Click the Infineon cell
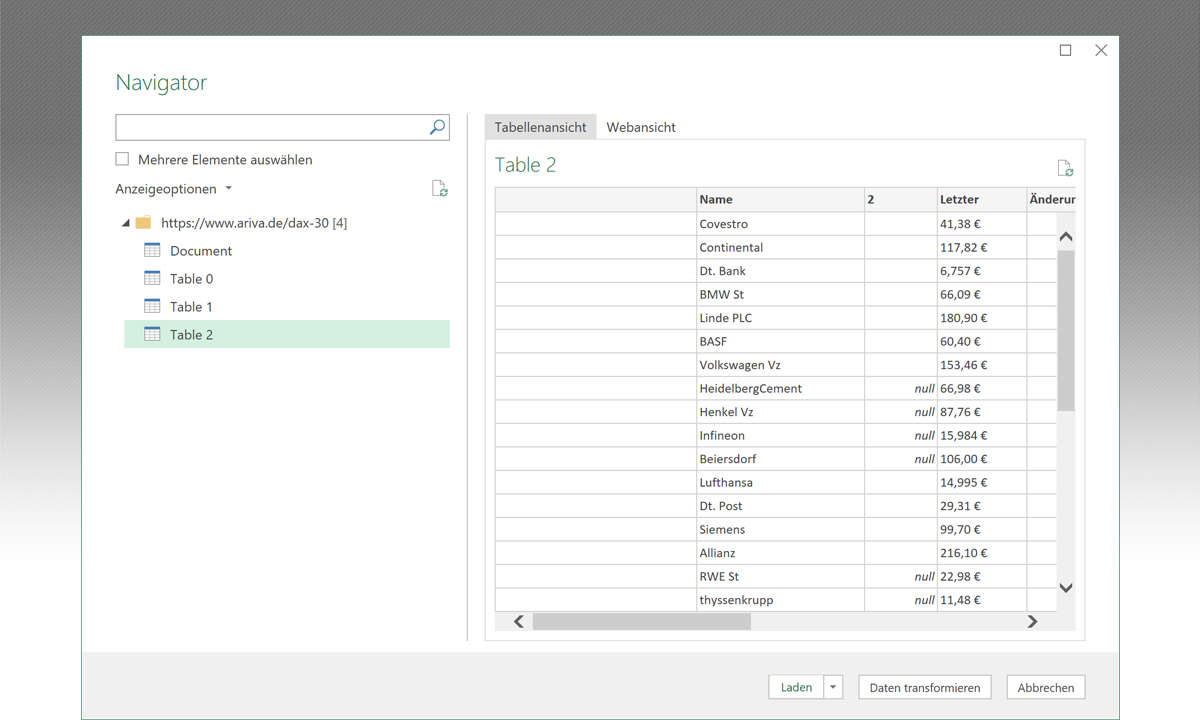 780,435
